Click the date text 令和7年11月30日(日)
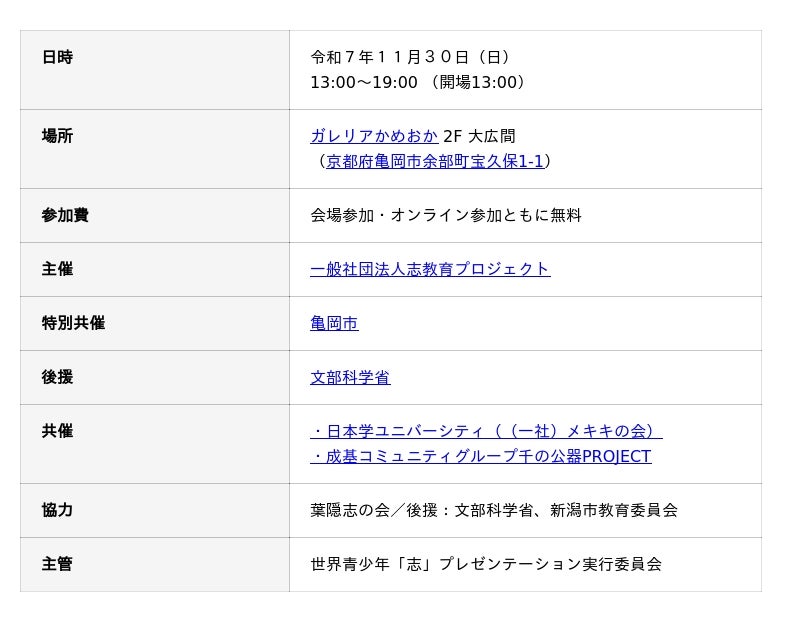800x622 pixels. (x=410, y=57)
